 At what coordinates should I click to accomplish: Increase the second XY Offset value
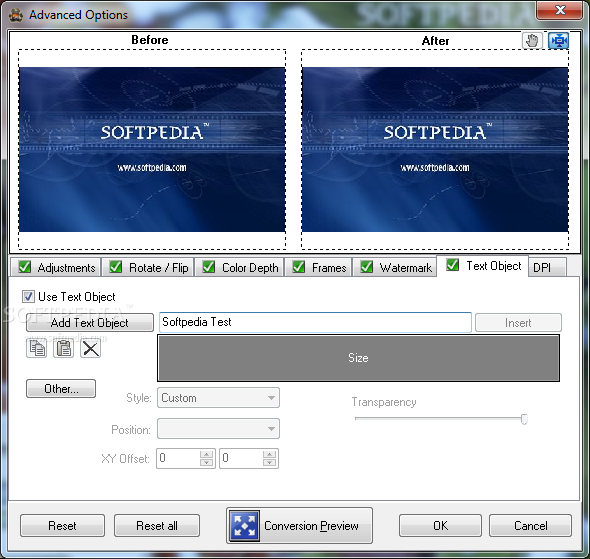[x=269, y=454]
